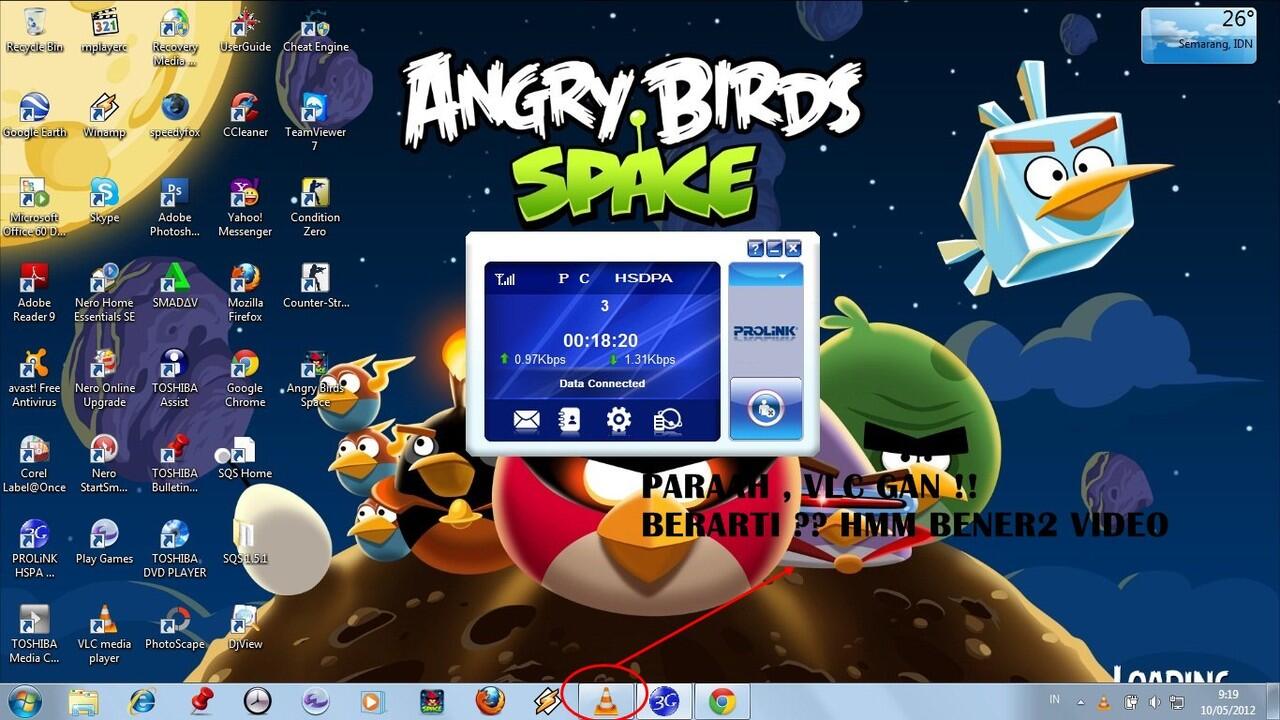The height and width of the screenshot is (720, 1280).
Task: Show hidden system tray icons arrow
Action: (x=1081, y=702)
